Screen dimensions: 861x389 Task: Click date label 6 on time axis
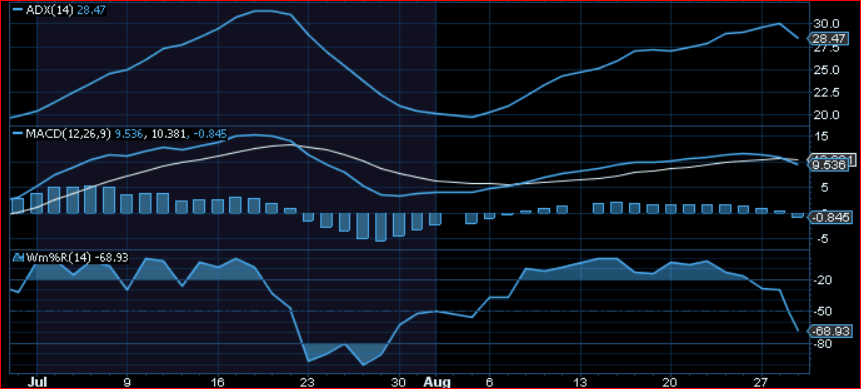[490, 381]
